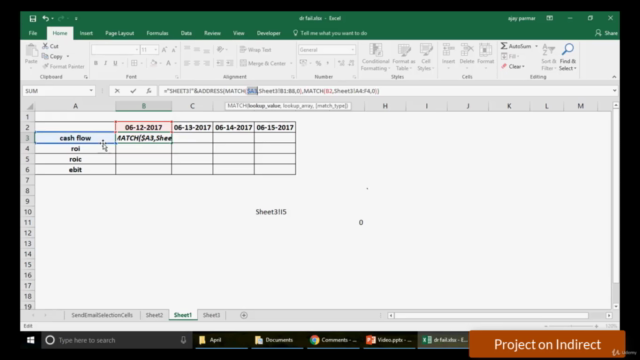Toggle Bold formatting
The image size is (640, 360).
pos(96,63)
